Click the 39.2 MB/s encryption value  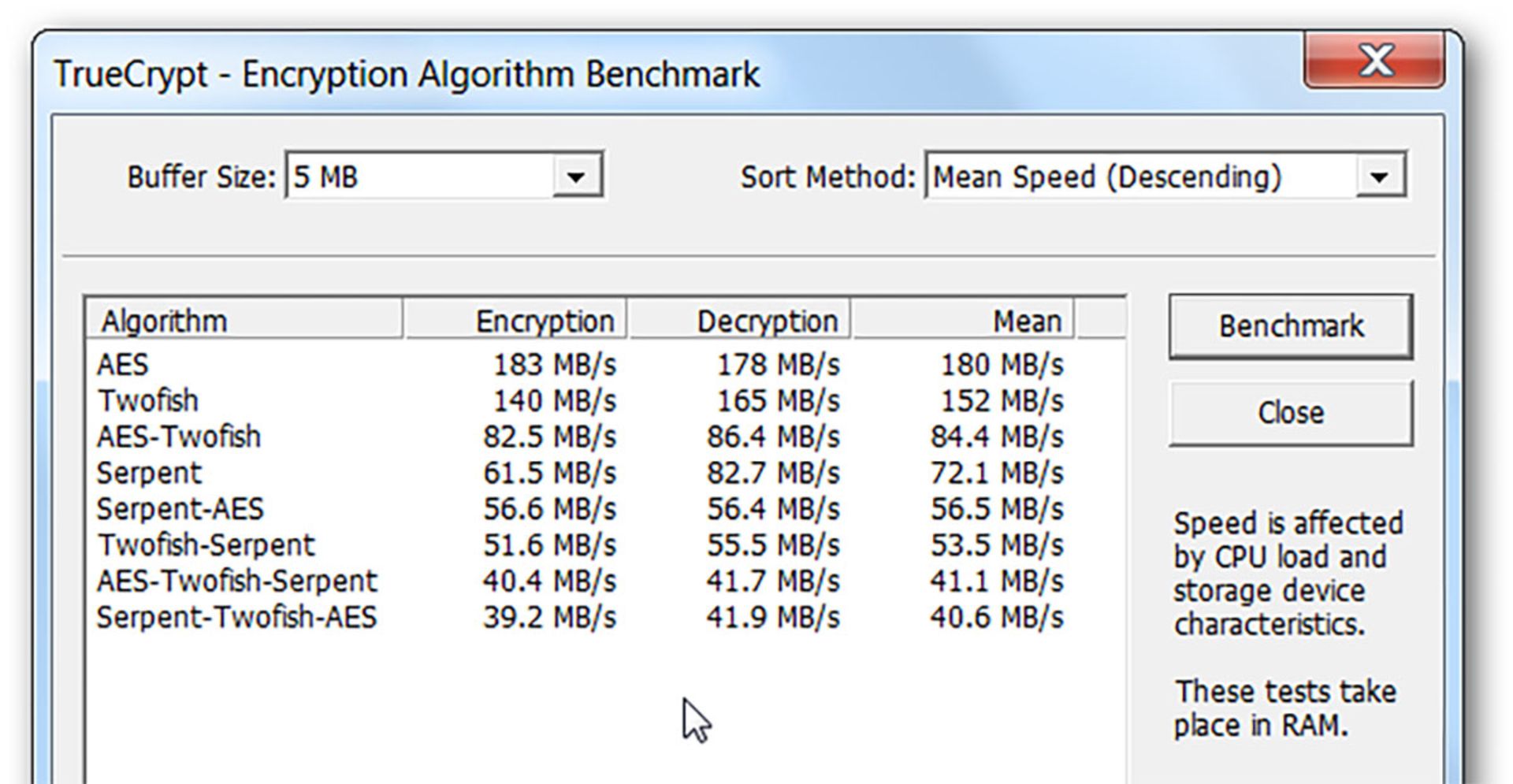coord(550,617)
